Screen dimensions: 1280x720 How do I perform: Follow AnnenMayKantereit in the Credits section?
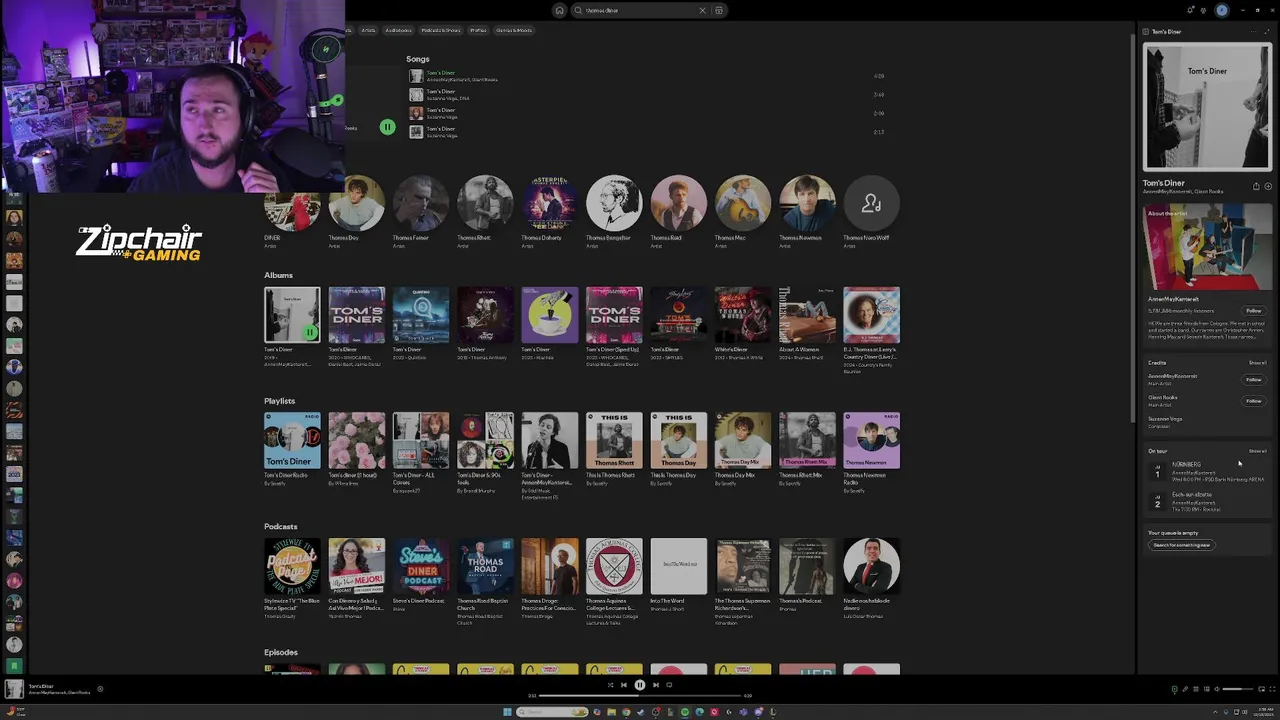[1253, 380]
